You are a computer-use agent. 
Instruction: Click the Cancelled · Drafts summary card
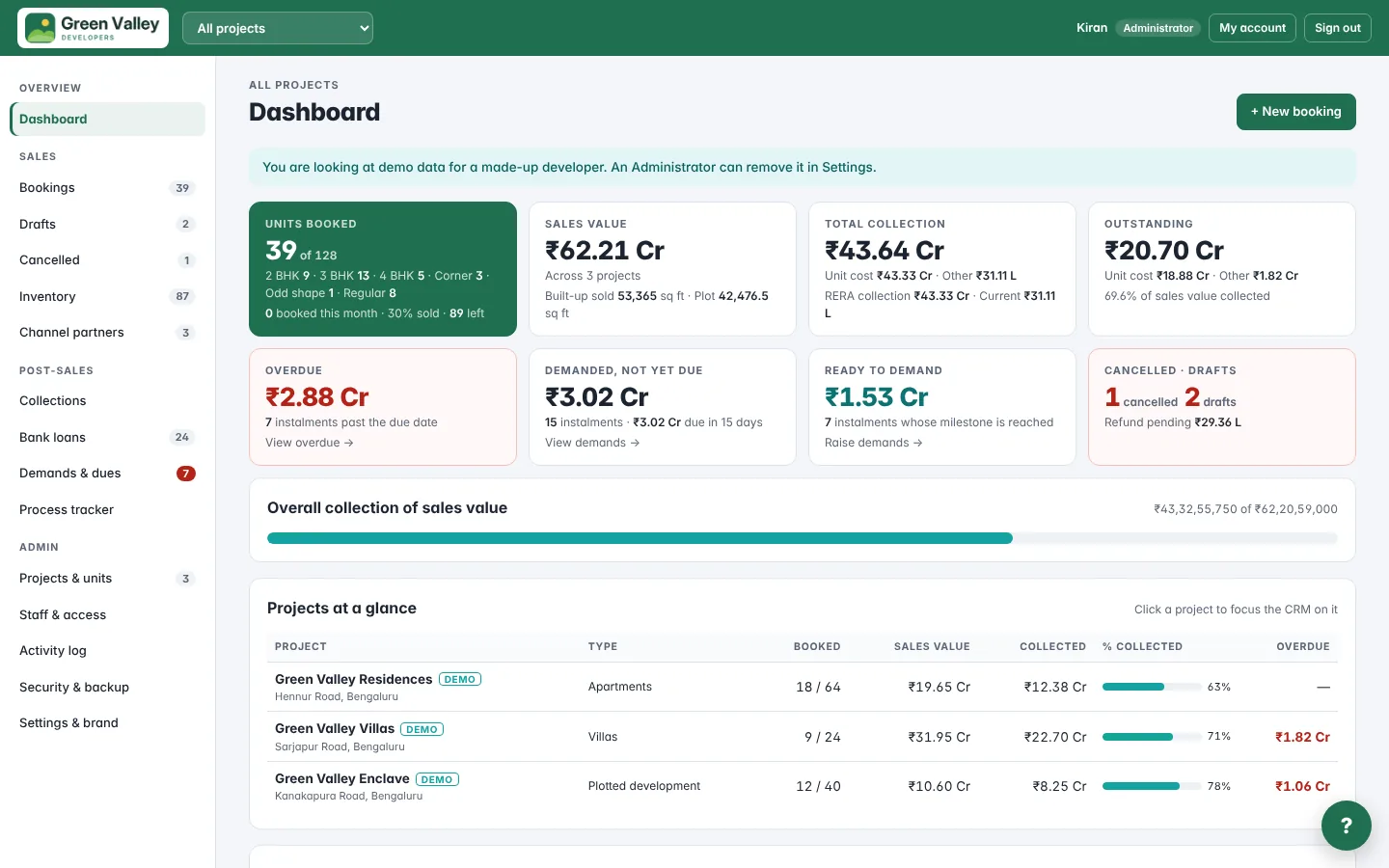1222,407
